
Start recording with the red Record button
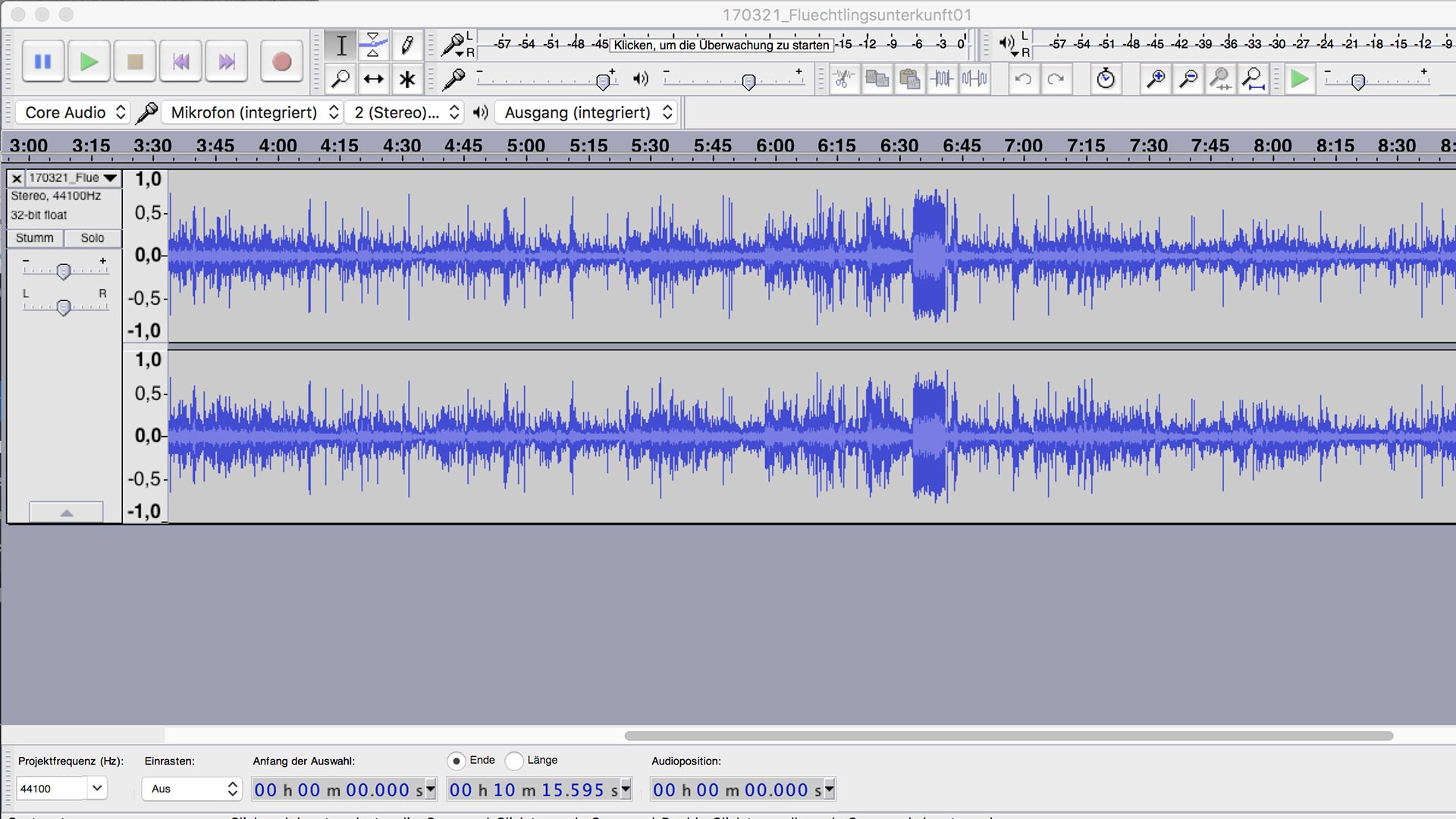click(x=281, y=61)
